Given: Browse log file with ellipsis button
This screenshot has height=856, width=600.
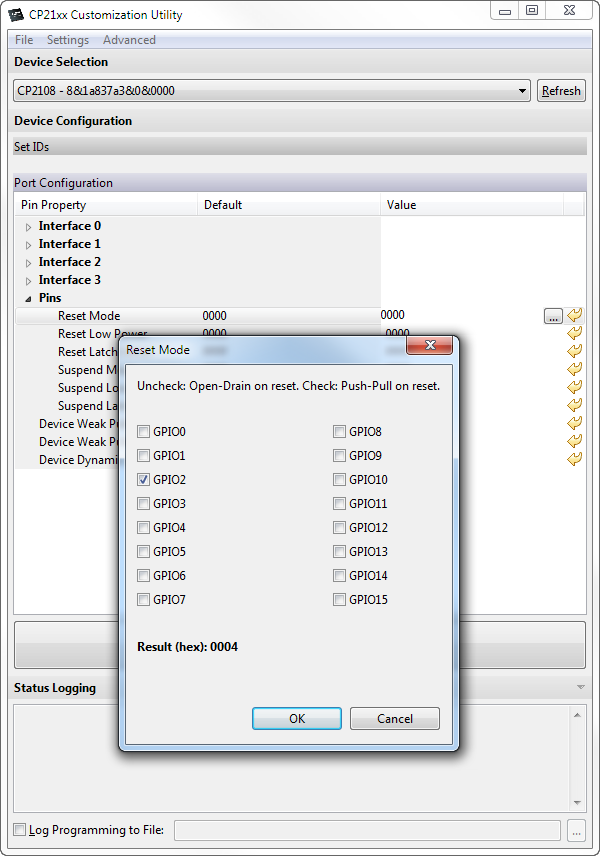Looking at the screenshot, I should pos(576,830).
